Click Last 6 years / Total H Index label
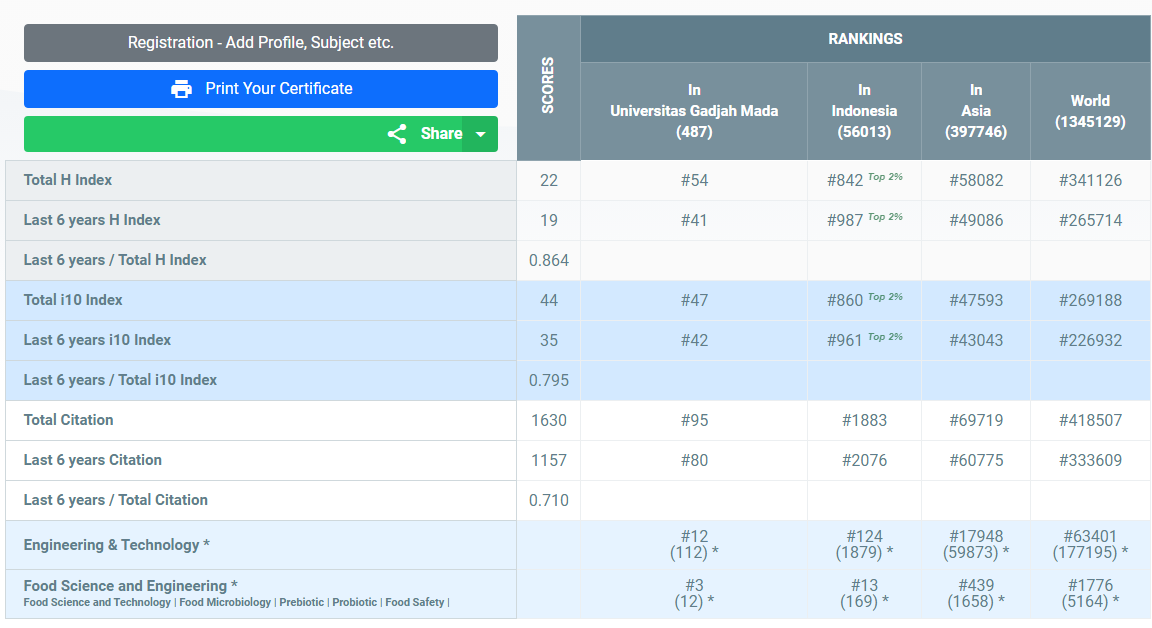This screenshot has height=628, width=1152. tap(115, 260)
